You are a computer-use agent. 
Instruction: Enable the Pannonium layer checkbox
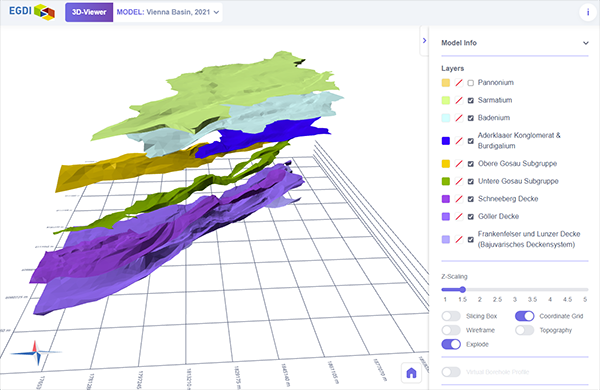[x=471, y=83]
